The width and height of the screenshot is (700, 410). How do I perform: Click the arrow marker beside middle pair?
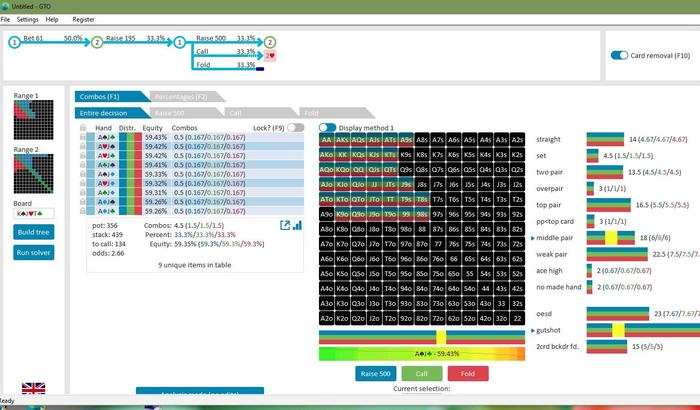point(533,238)
